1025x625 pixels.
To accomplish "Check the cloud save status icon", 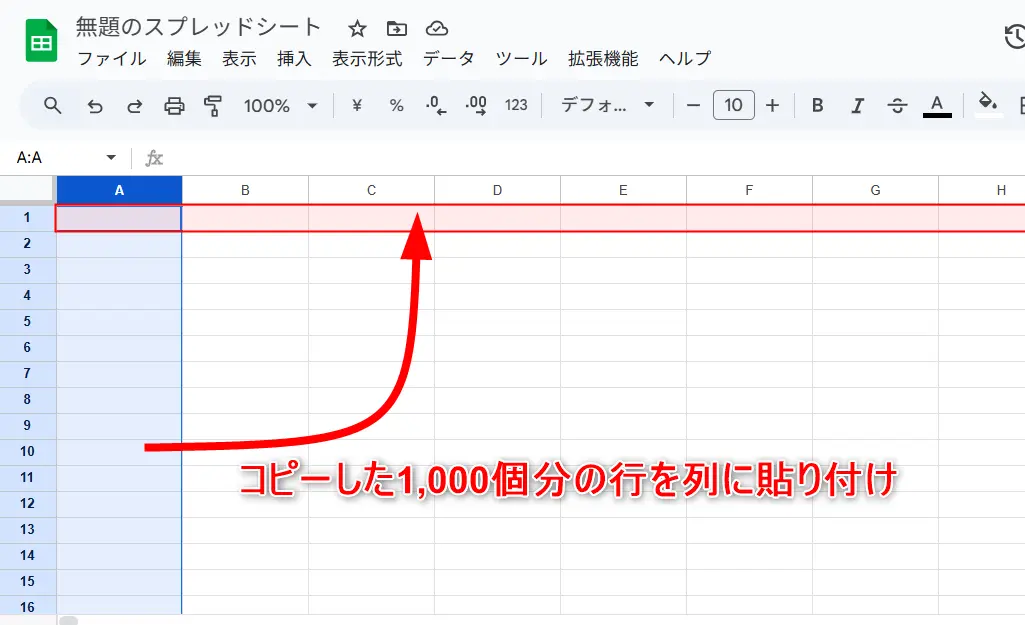I will coord(436,28).
